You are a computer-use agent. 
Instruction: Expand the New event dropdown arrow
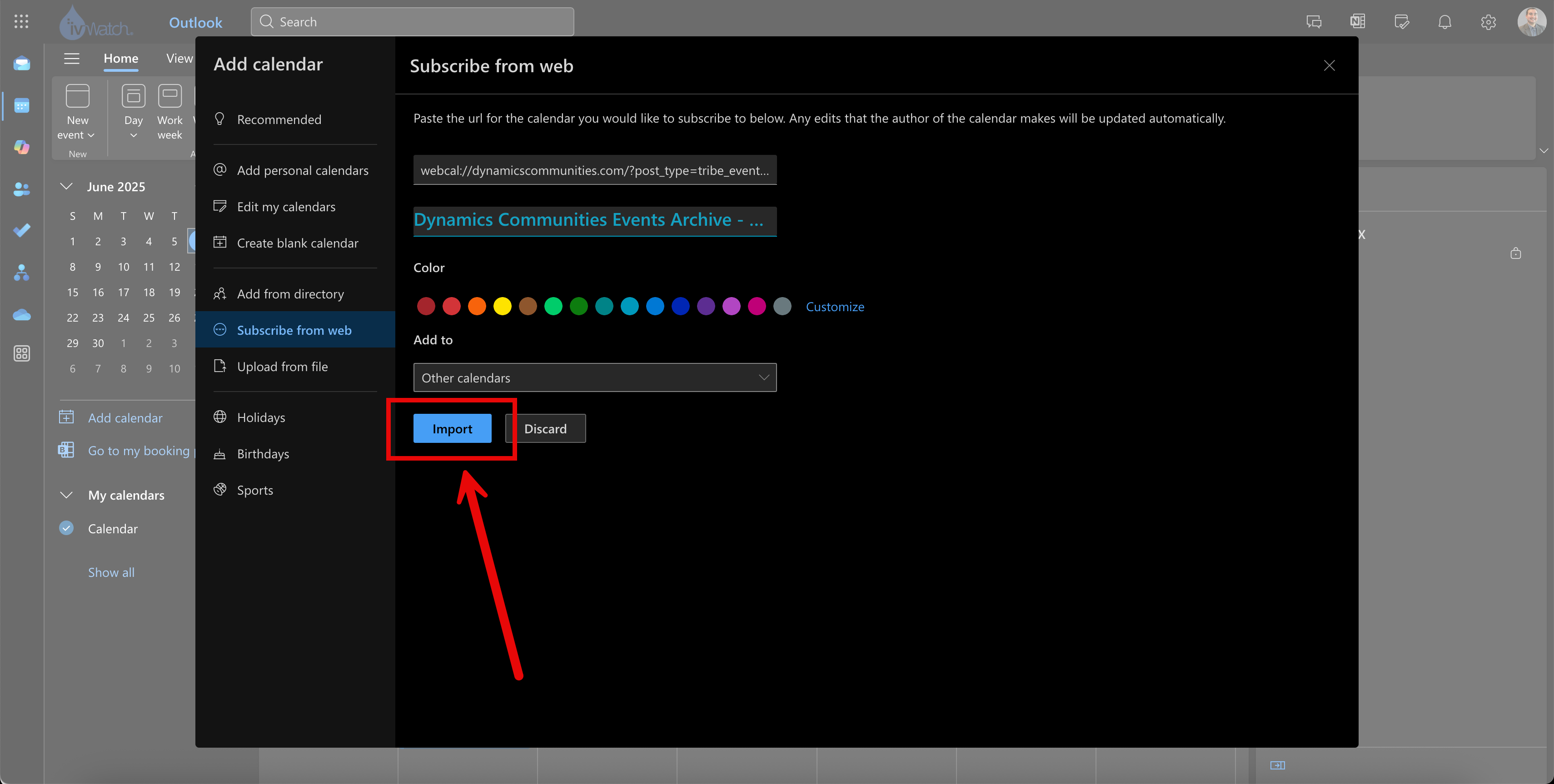(x=91, y=135)
